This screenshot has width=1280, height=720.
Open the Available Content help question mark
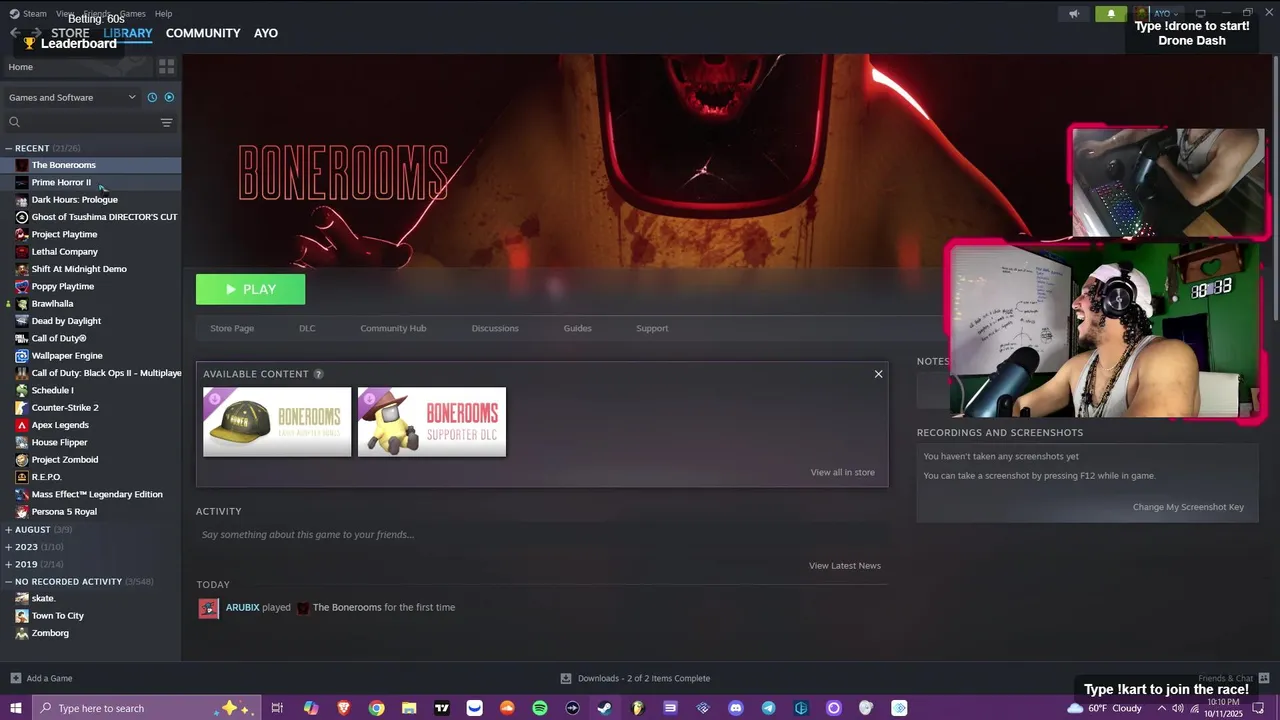(x=319, y=374)
